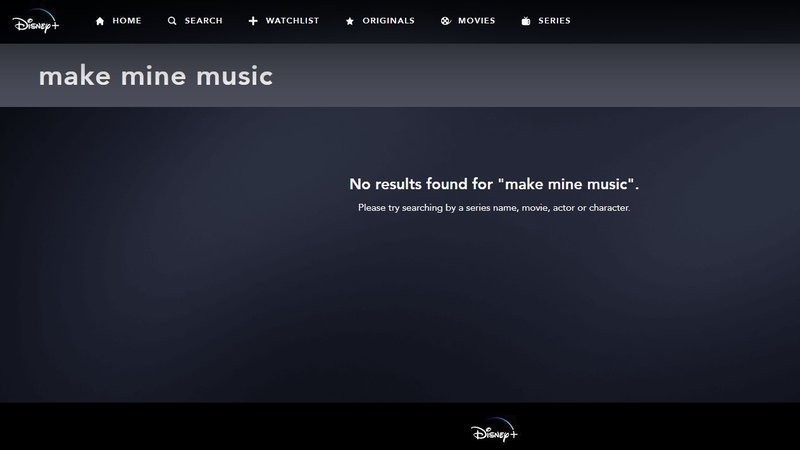Click the empty area of the search bar
800x450 pixels.
pos(536,76)
